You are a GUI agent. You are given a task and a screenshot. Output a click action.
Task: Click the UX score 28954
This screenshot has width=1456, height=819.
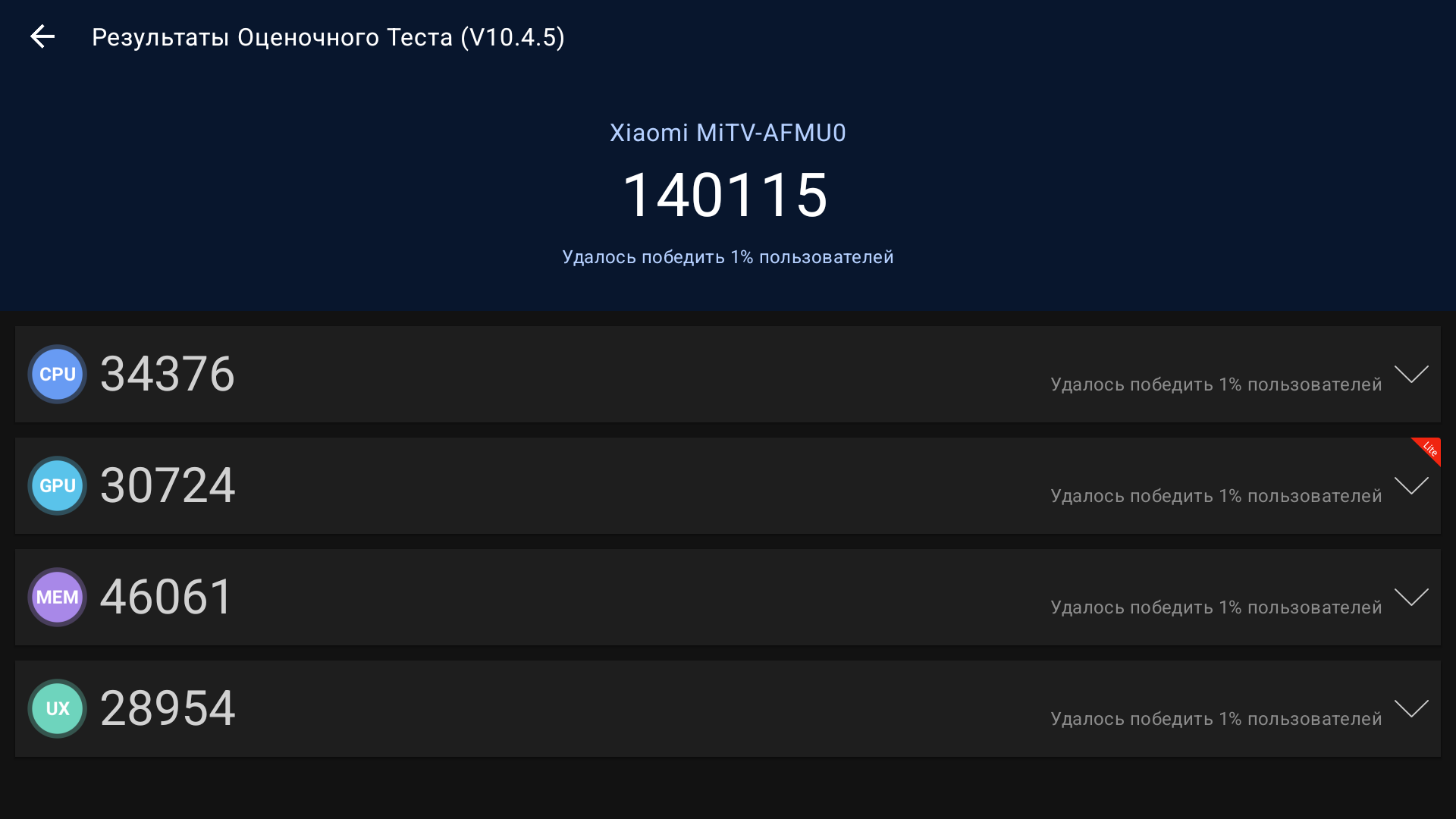click(x=168, y=708)
